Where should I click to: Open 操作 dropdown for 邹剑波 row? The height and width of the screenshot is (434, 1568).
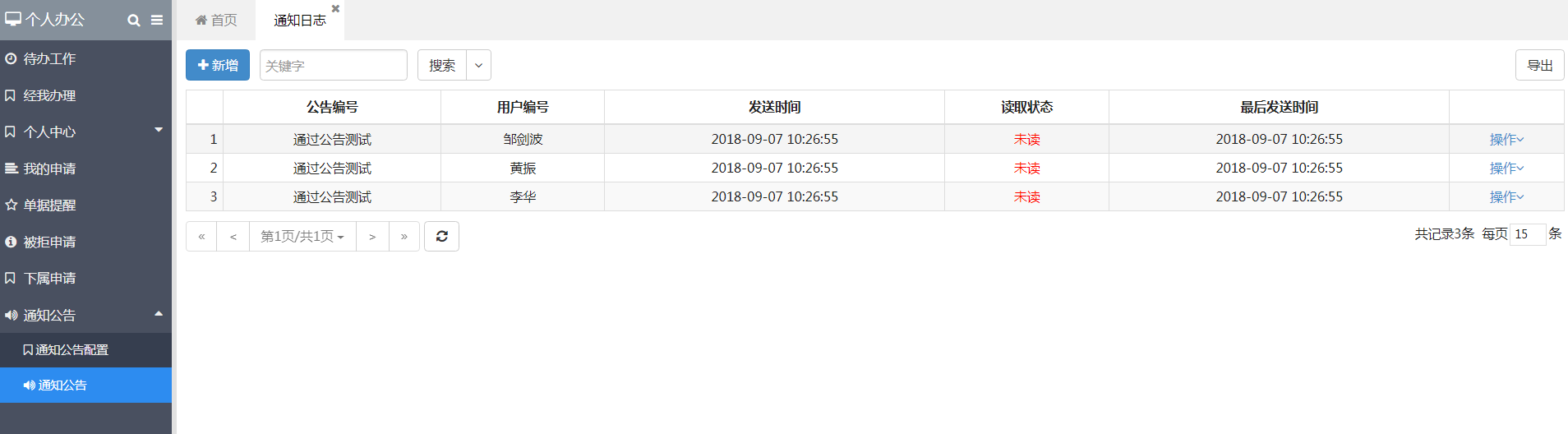point(1506,140)
